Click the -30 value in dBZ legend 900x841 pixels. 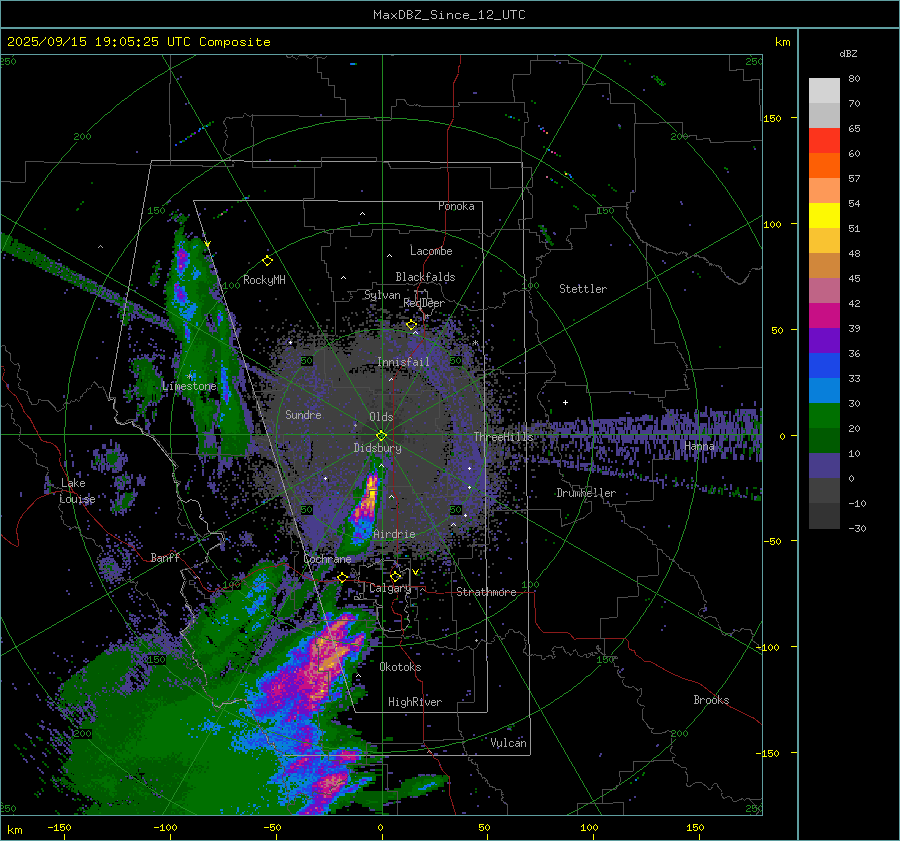(857, 528)
